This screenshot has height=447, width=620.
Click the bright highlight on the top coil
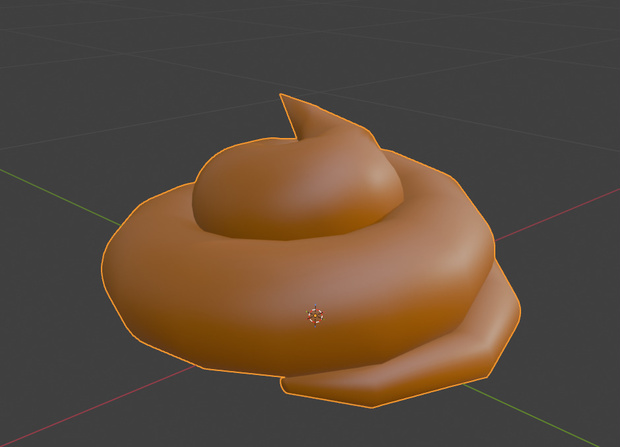pos(379,175)
